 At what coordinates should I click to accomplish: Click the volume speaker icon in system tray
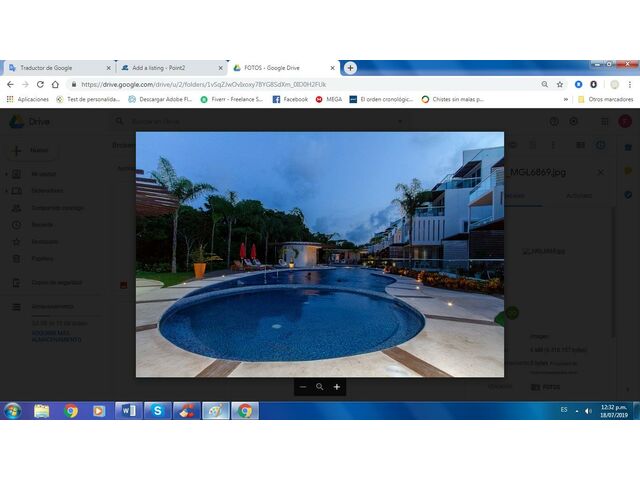pyautogui.click(x=587, y=411)
